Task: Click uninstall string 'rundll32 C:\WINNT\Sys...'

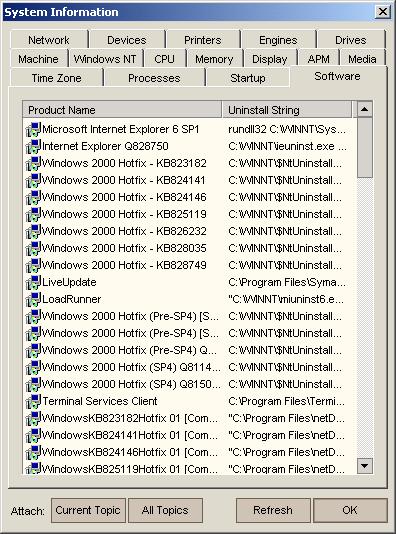Action: 287,129
